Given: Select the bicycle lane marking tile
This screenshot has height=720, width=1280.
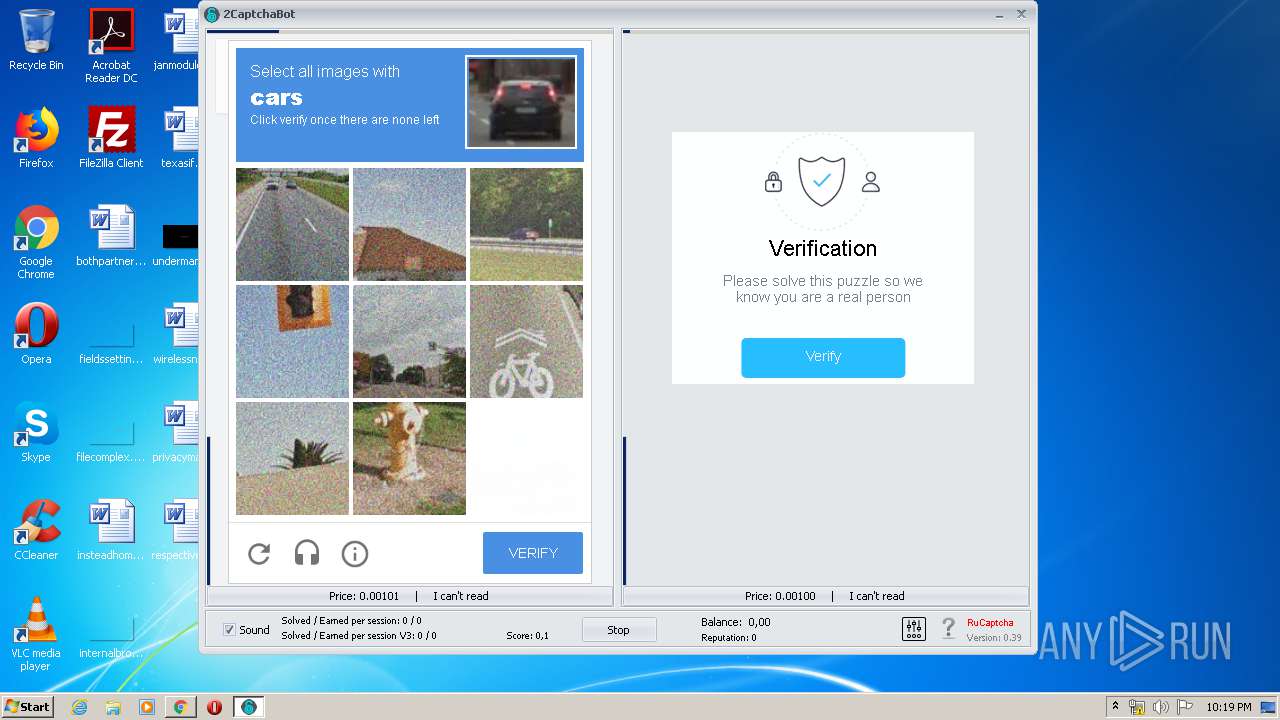Looking at the screenshot, I should (526, 341).
